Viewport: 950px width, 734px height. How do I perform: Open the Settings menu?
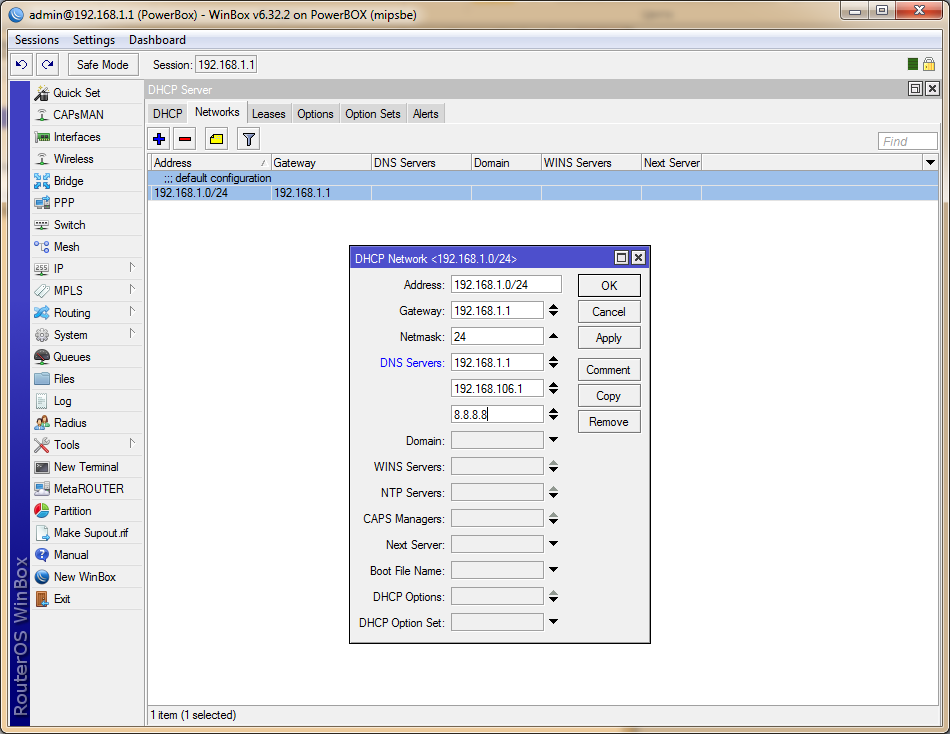pos(94,40)
